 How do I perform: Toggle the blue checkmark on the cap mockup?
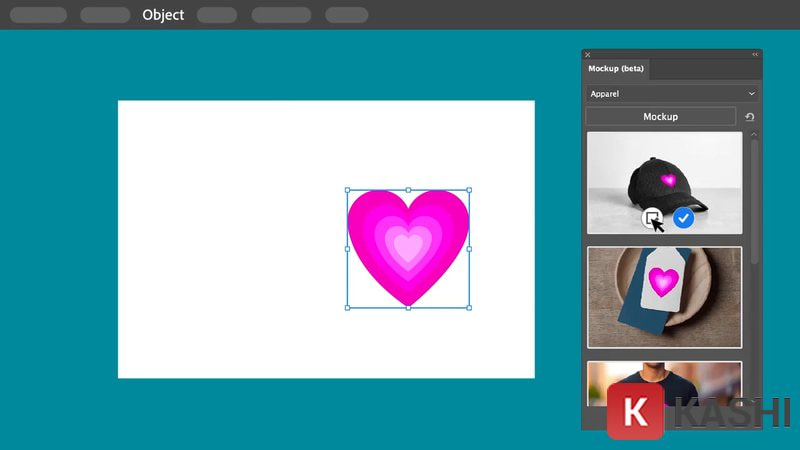(683, 217)
